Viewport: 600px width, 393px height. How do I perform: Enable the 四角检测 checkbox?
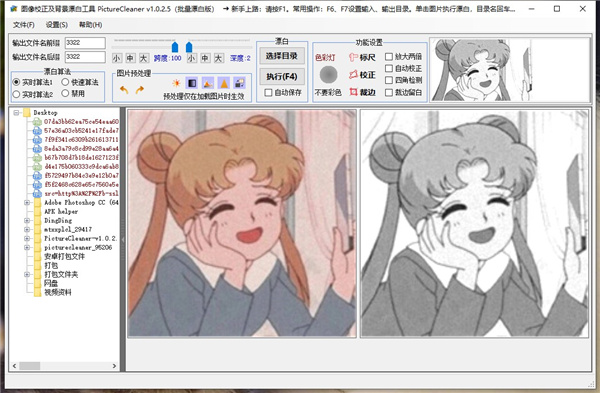click(x=389, y=80)
